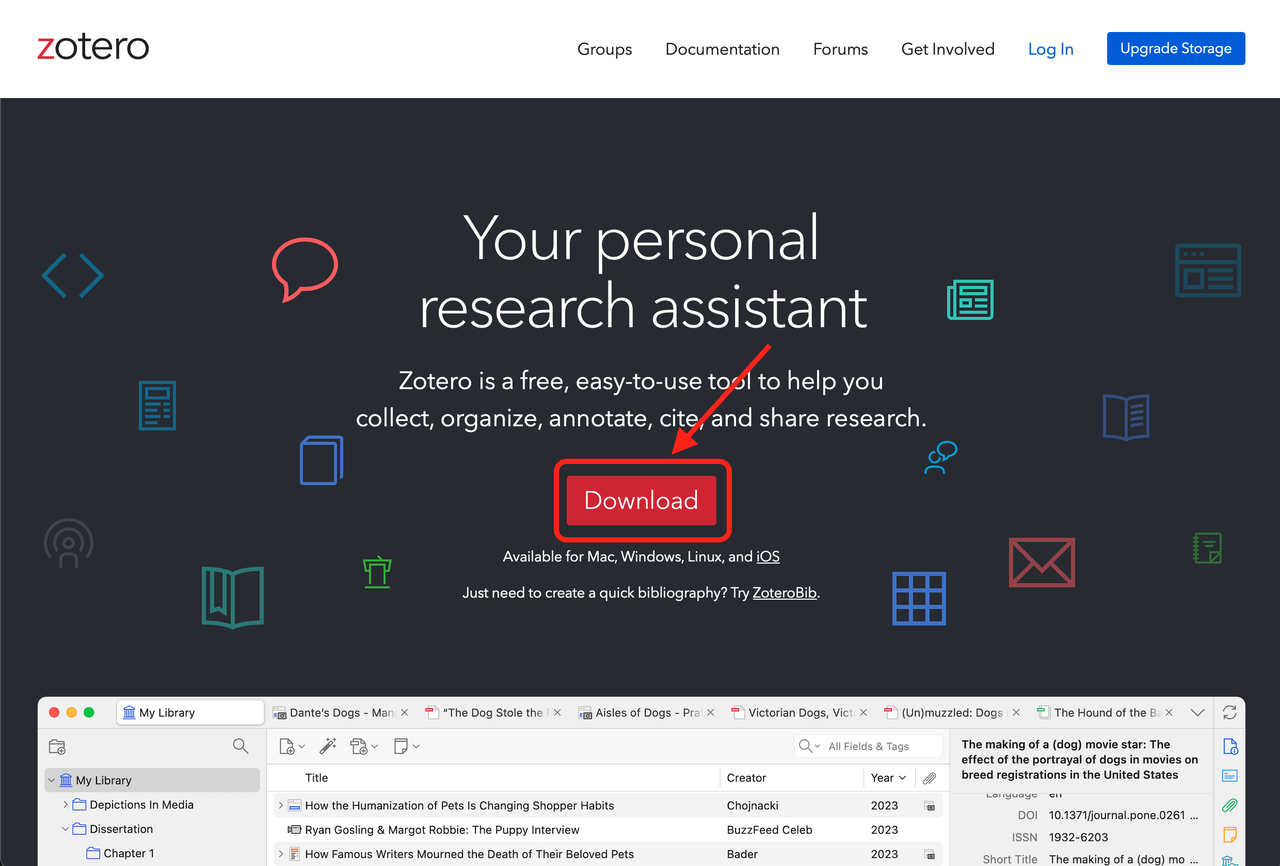Open the Notes section side icon
The height and width of the screenshot is (866, 1280).
[1230, 834]
